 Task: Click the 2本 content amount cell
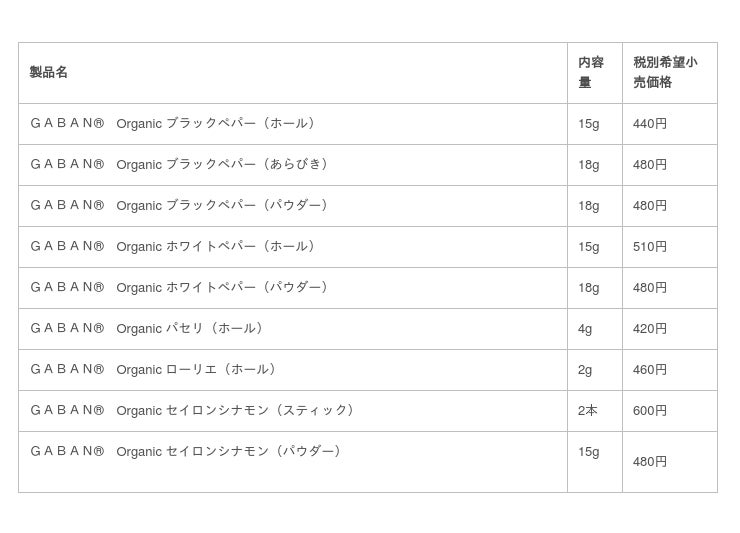587,411
